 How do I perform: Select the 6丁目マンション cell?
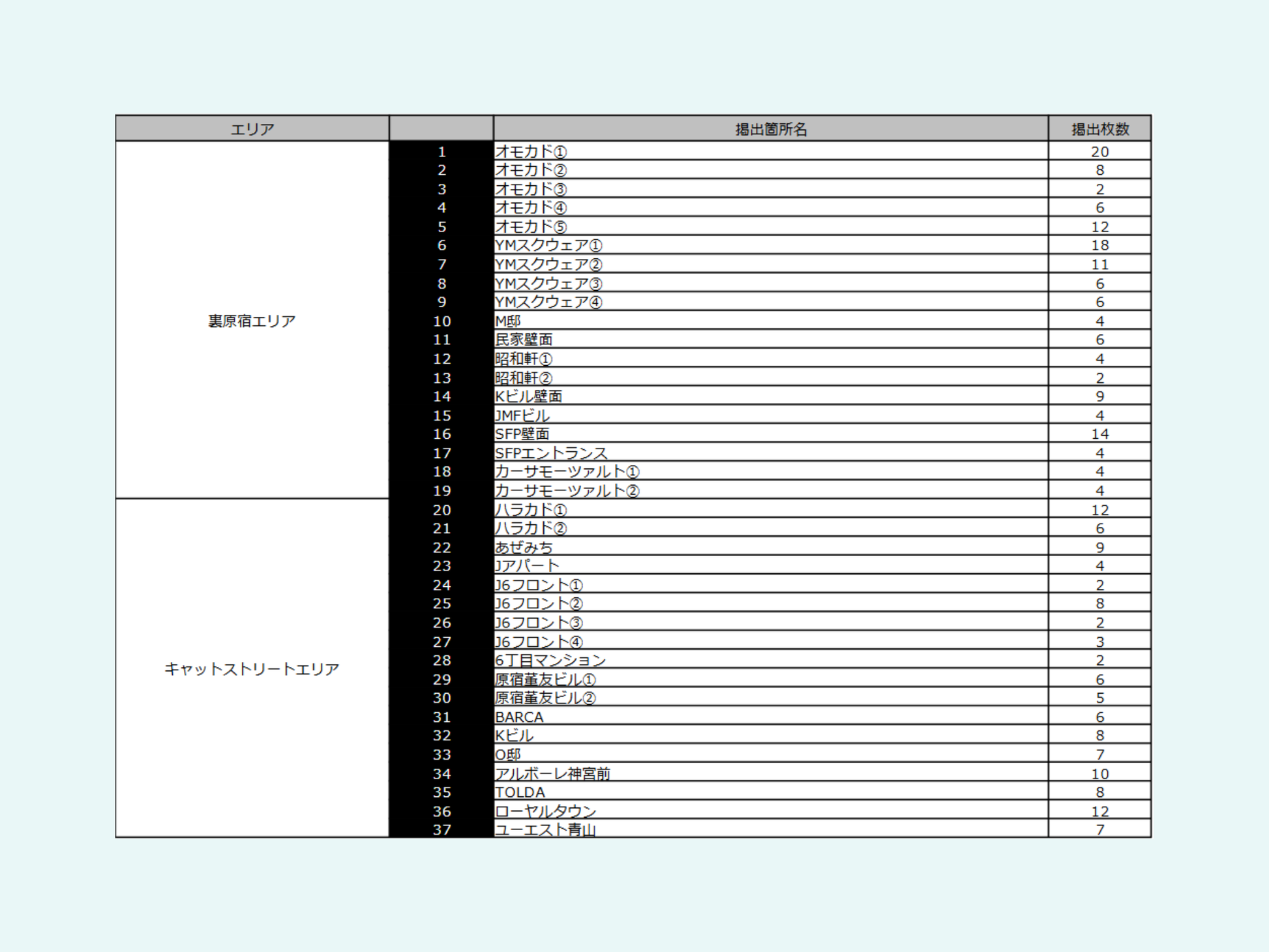(771, 660)
